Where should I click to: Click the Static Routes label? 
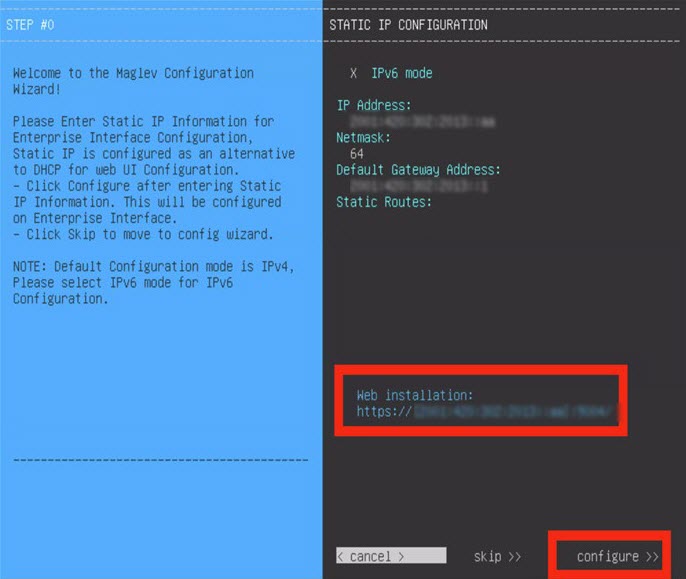tap(384, 202)
